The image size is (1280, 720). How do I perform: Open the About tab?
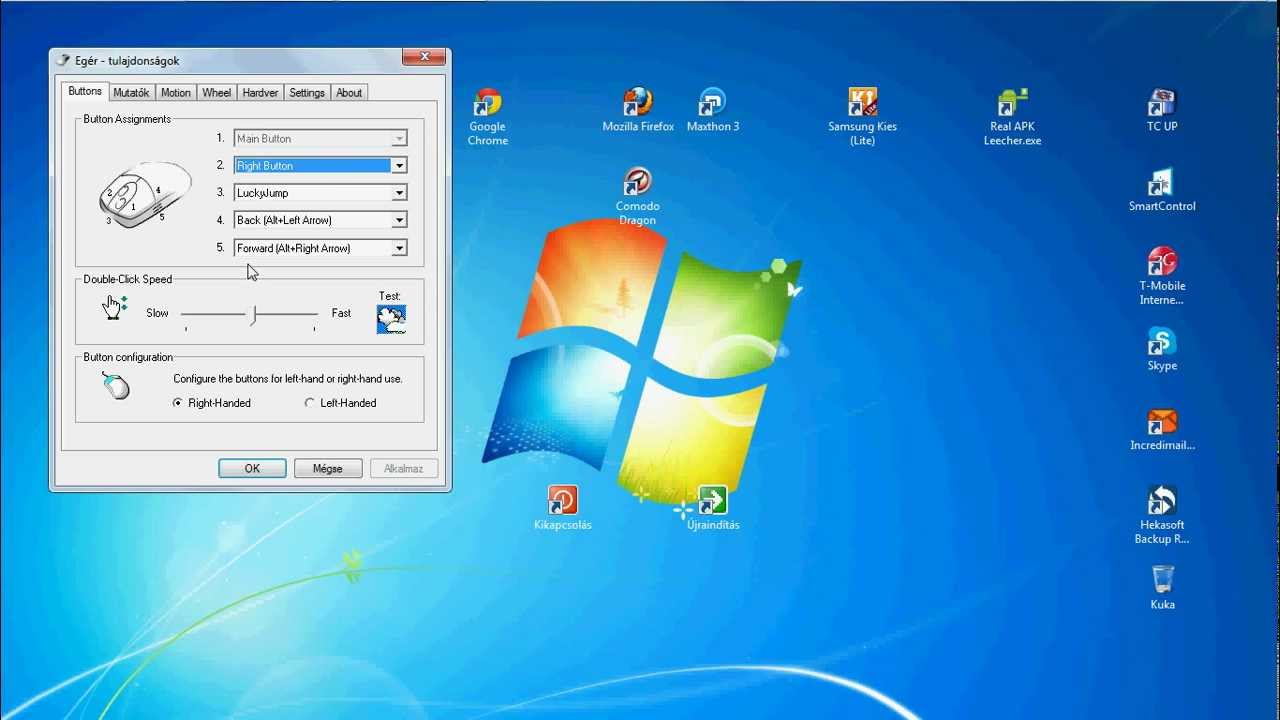tap(349, 93)
